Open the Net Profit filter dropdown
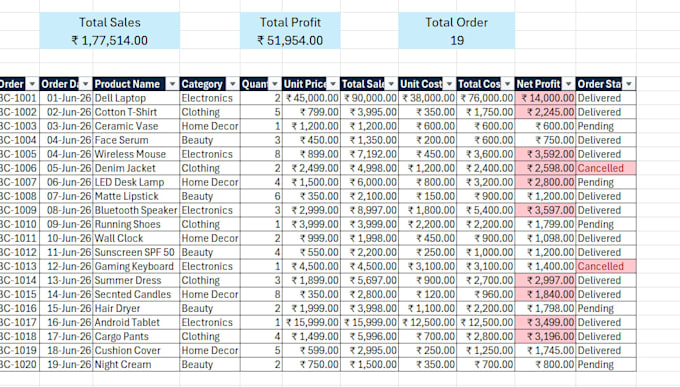 [568, 84]
